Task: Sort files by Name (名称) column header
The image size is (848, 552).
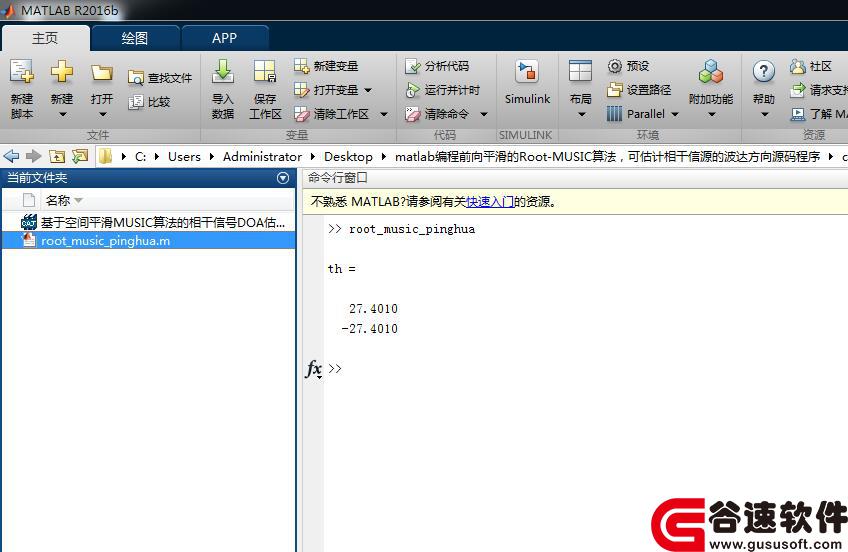Action: [x=58, y=201]
